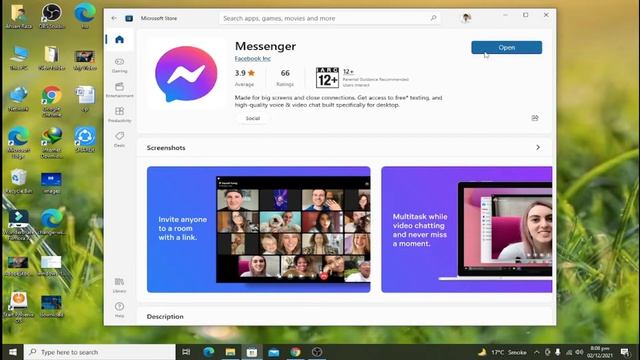Open the Library in the Store sidebar
Screen dimensions: 640x360
119,285
